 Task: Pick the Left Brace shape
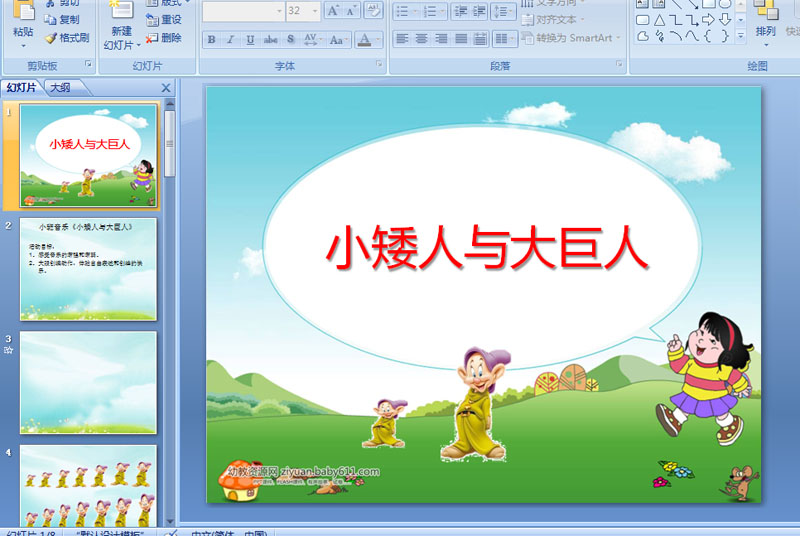708,36
